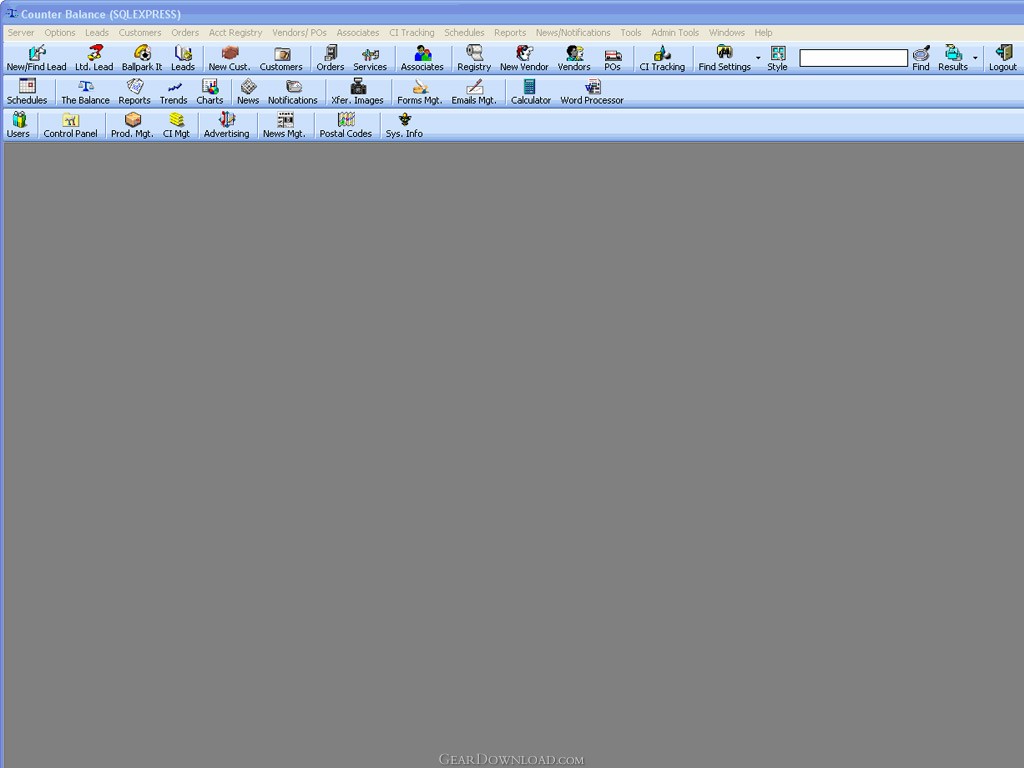1024x768 pixels.
Task: Open Forms Mgt. toolbar icon
Action: click(x=420, y=91)
